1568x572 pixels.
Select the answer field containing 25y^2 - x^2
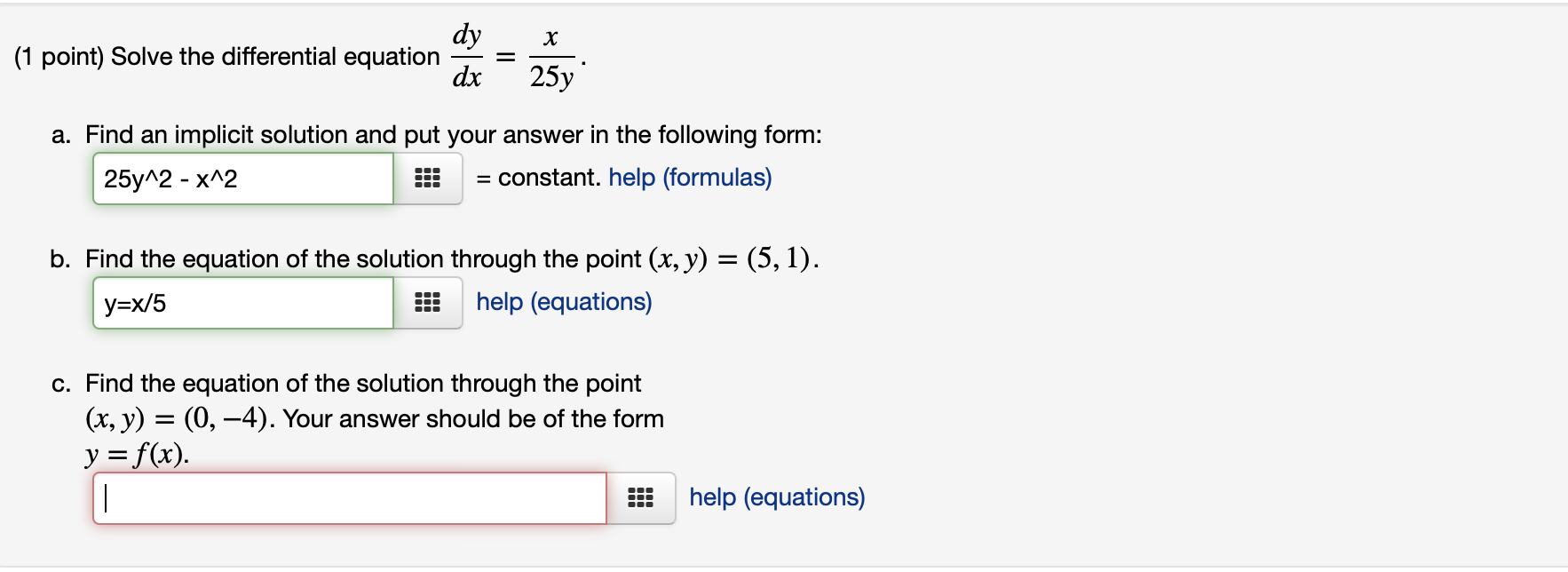242,178
